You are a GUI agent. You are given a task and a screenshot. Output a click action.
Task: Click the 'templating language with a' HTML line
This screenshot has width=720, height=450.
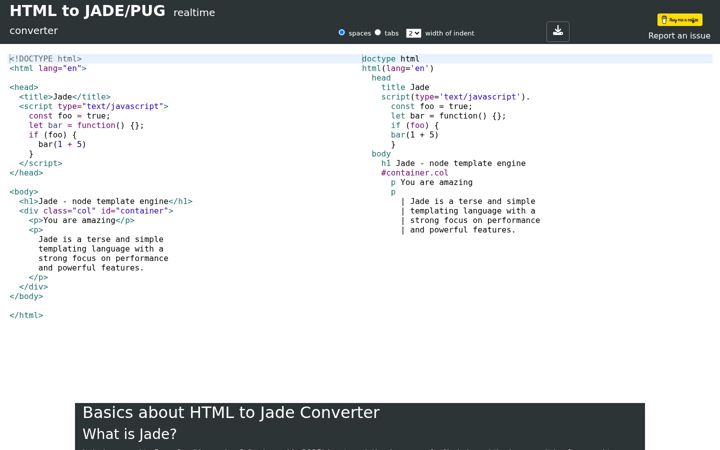tap(101, 249)
